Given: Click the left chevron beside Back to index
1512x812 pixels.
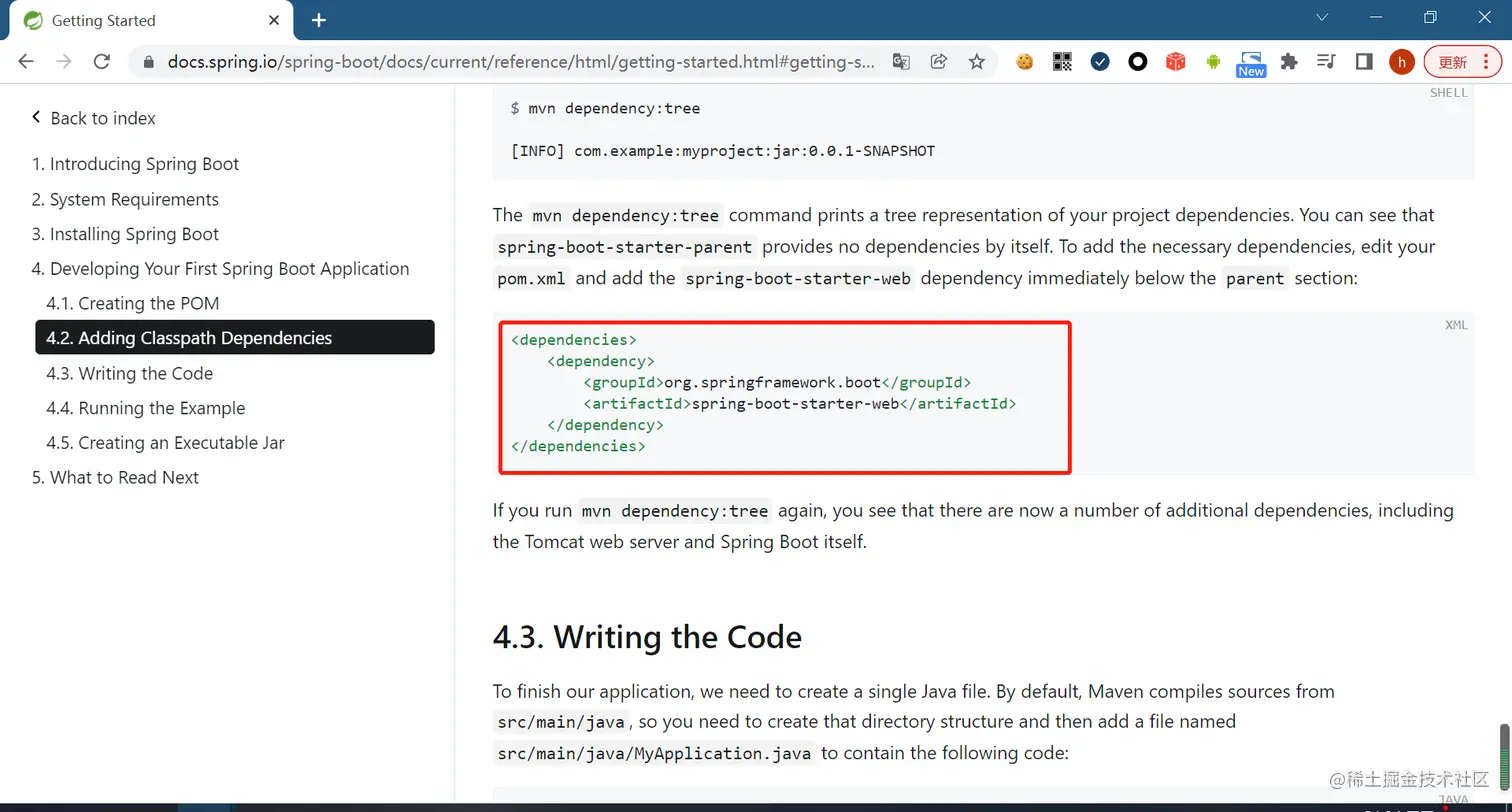Looking at the screenshot, I should click(36, 118).
